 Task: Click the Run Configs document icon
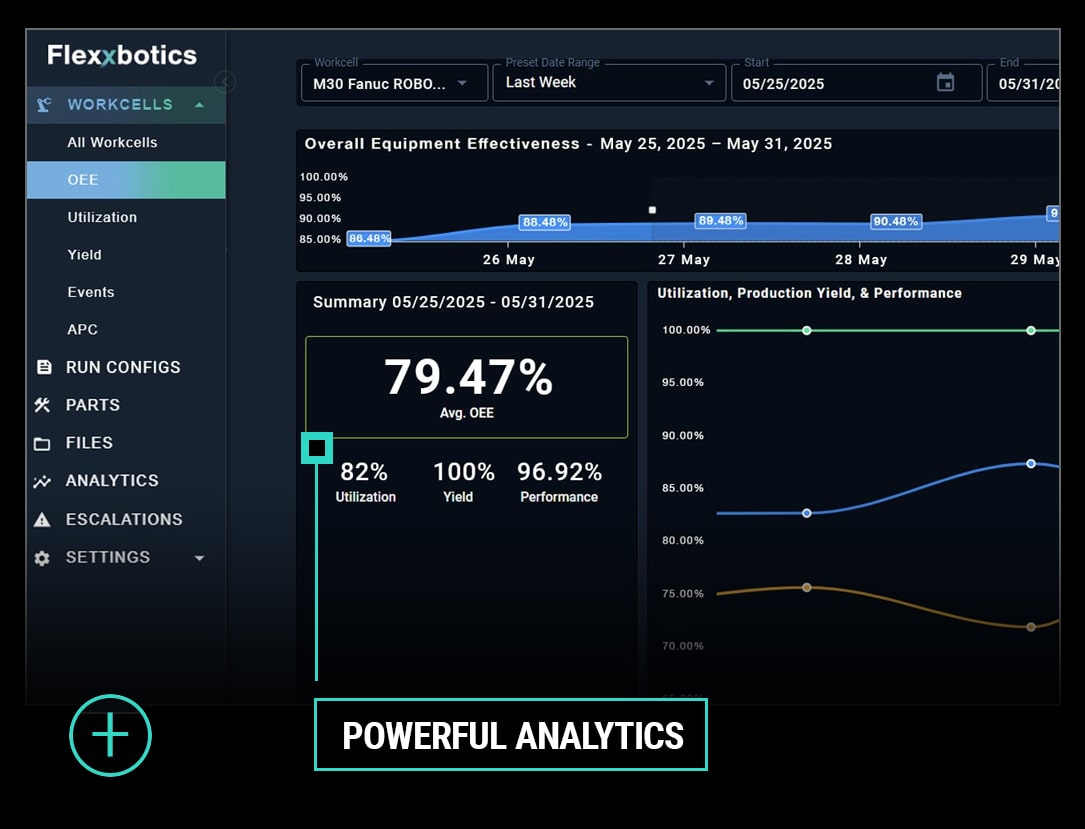pyautogui.click(x=43, y=367)
